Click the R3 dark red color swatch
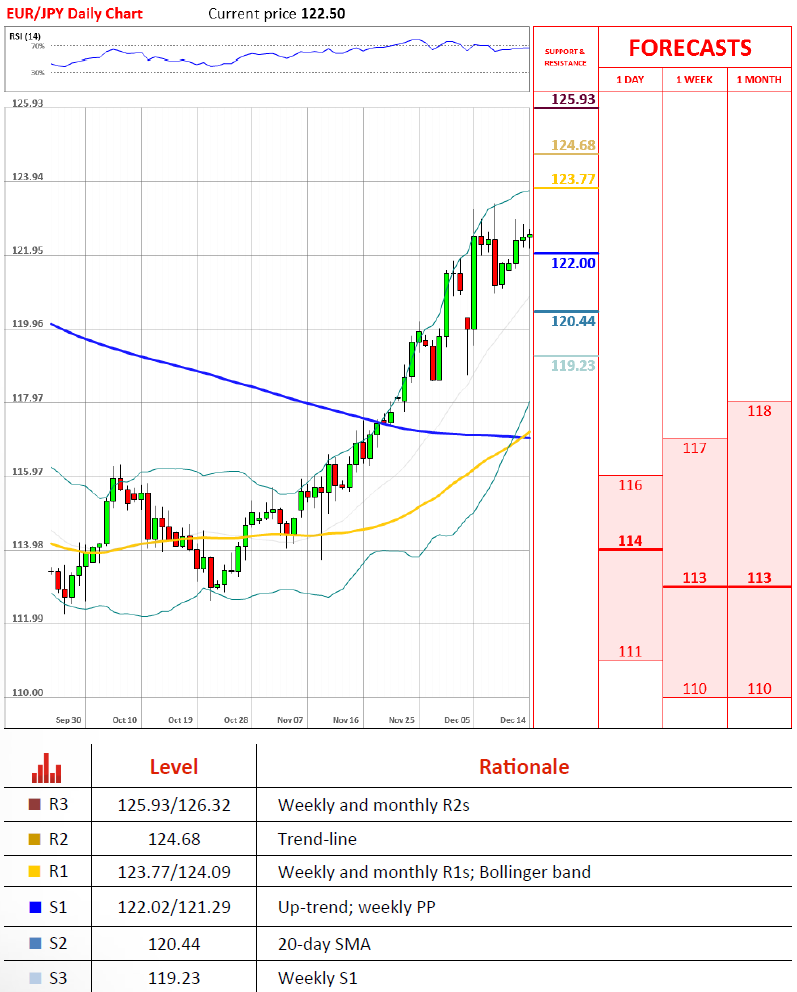797x992 pixels. 35,805
